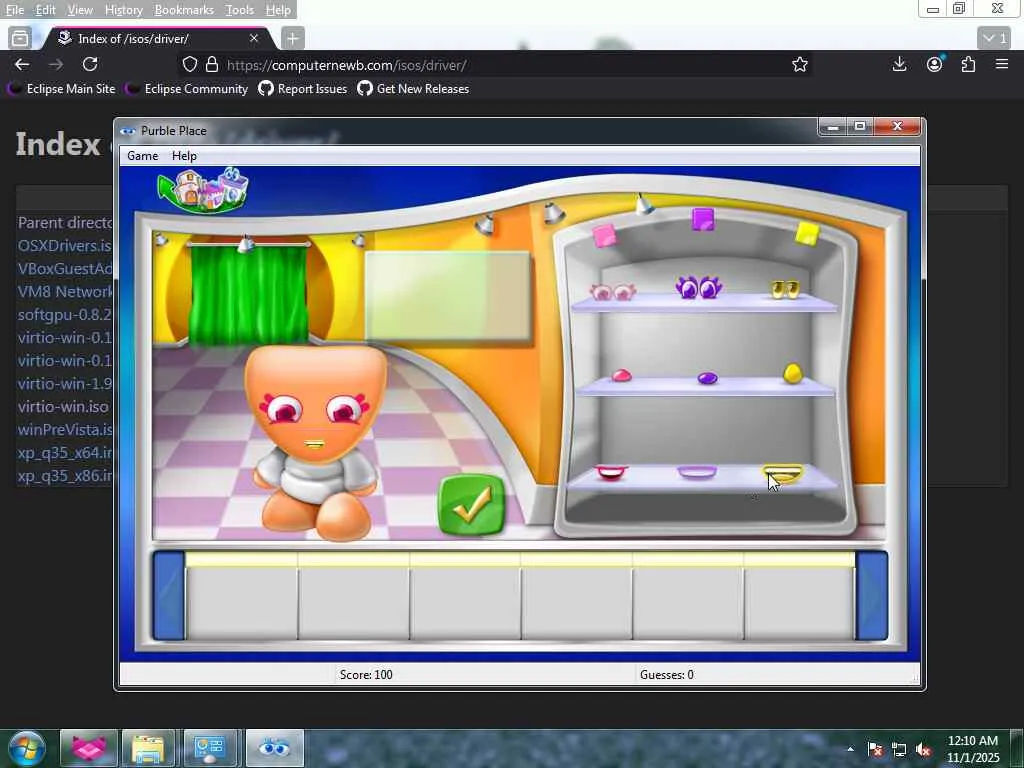Click the left blue arrow of guess history

click(x=168, y=595)
